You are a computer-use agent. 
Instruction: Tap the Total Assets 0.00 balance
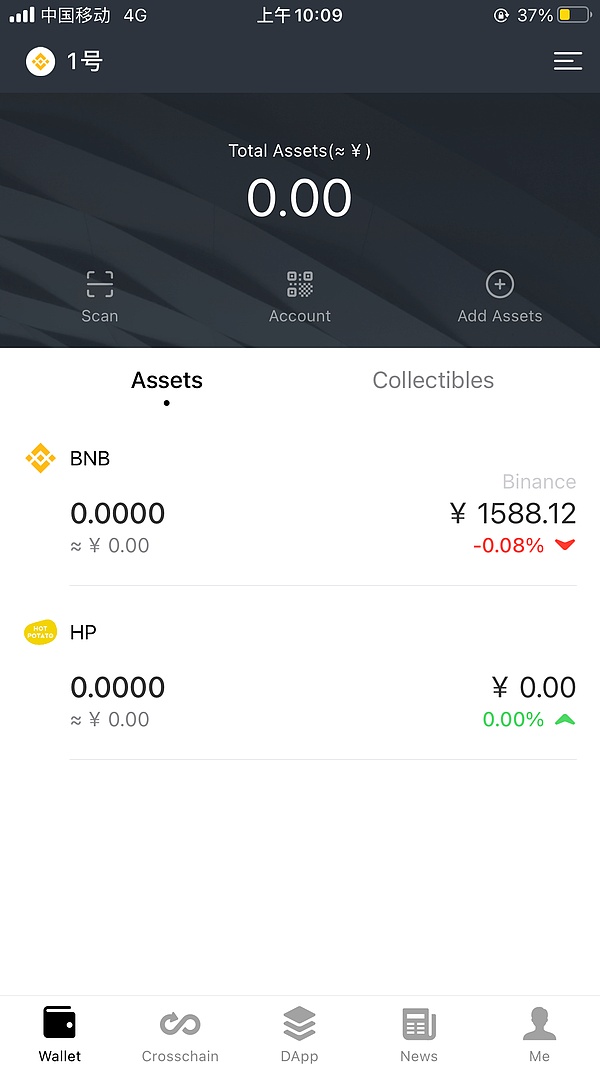[x=299, y=198]
